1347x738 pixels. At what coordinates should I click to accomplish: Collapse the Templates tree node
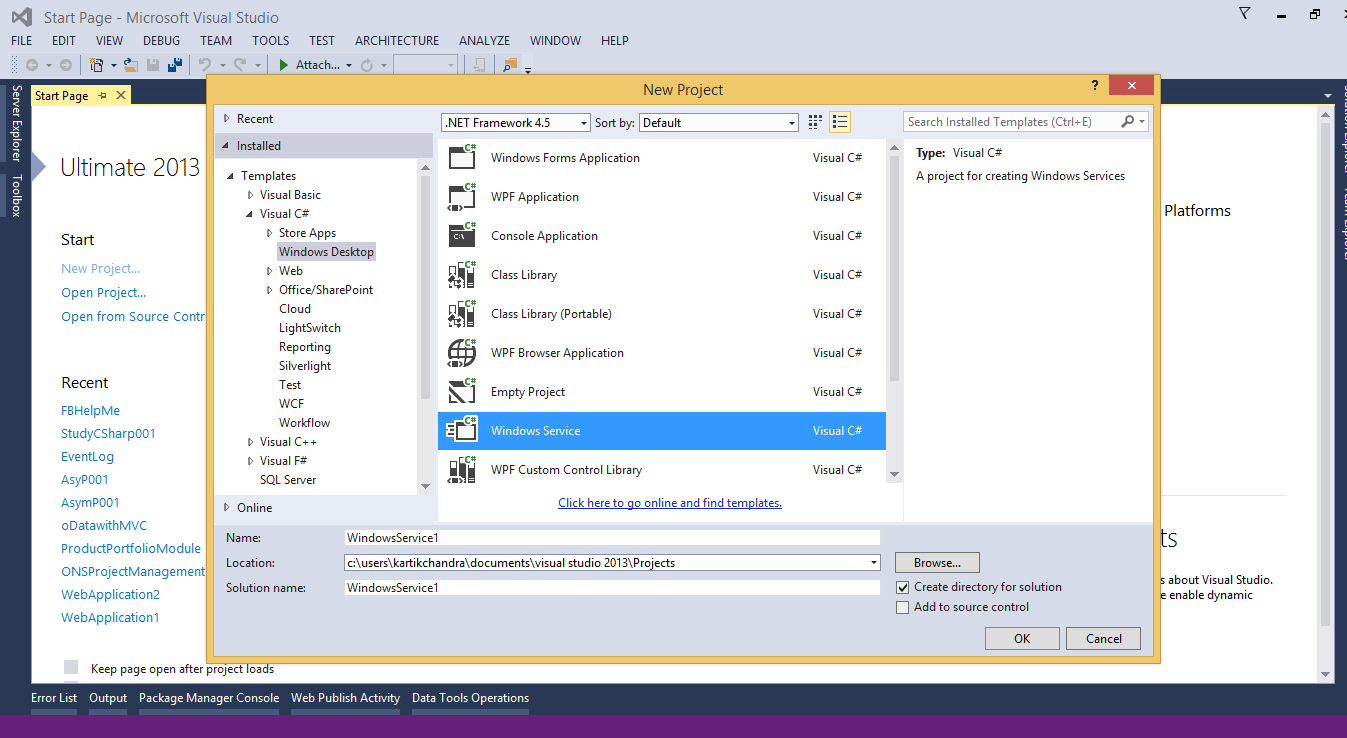tap(231, 176)
